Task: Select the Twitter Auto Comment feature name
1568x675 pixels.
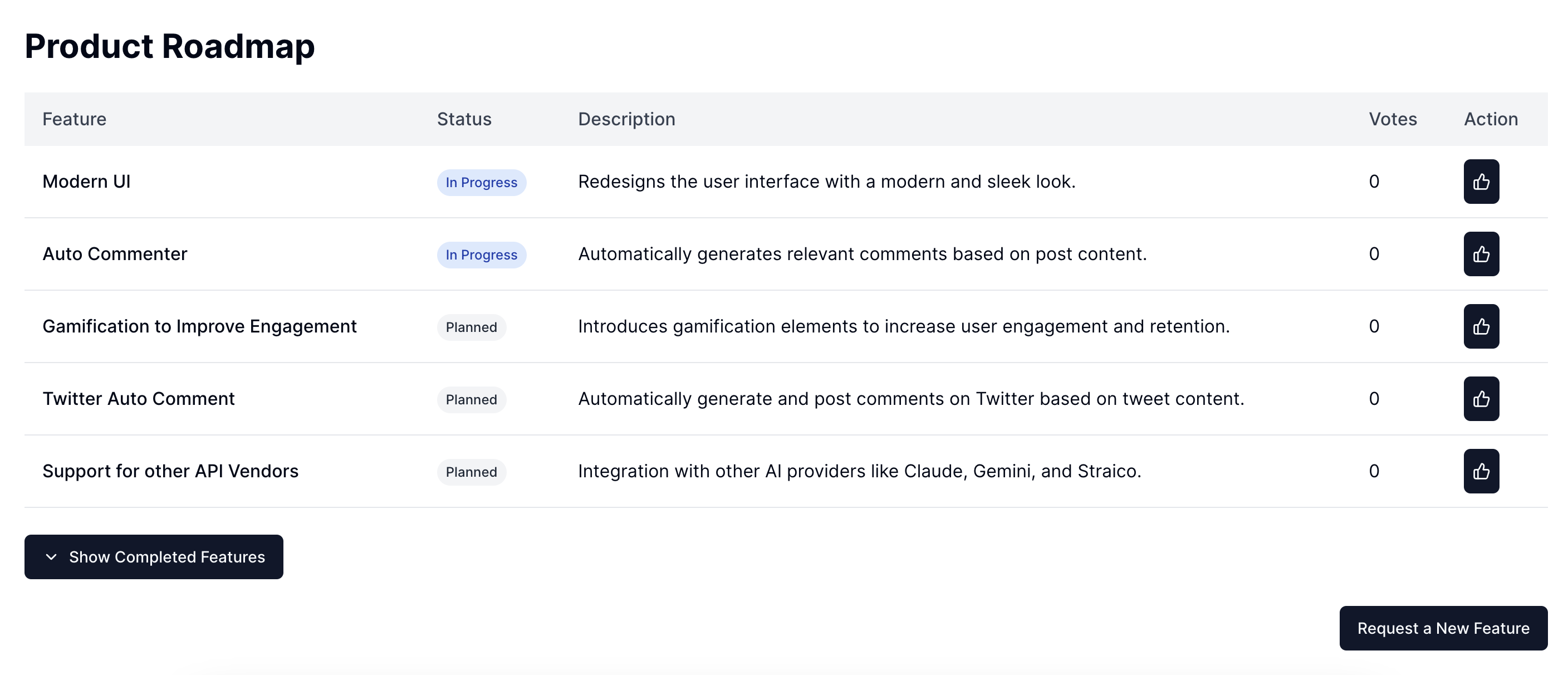Action: tap(138, 399)
